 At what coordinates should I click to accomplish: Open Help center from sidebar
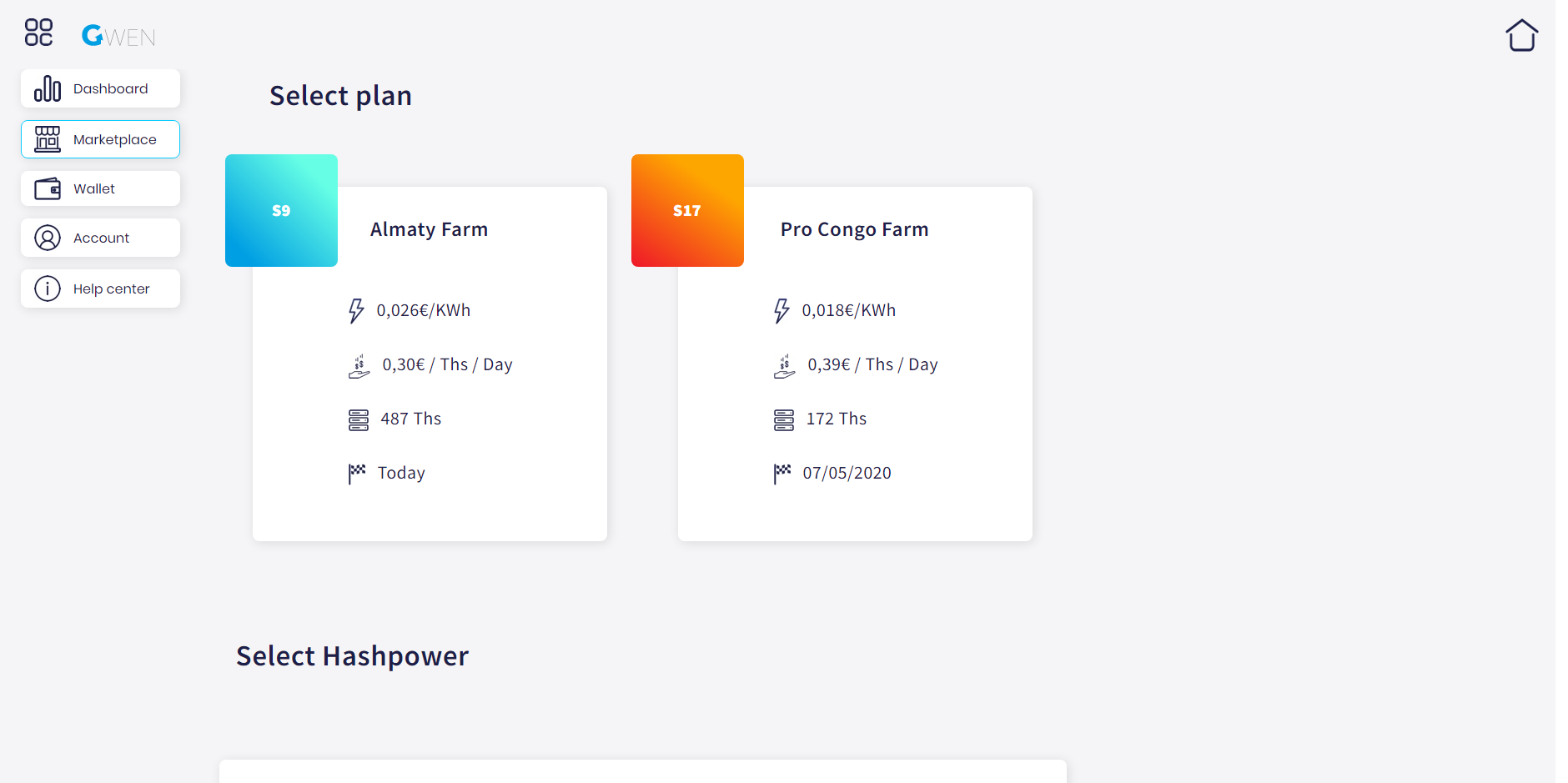[x=100, y=289]
